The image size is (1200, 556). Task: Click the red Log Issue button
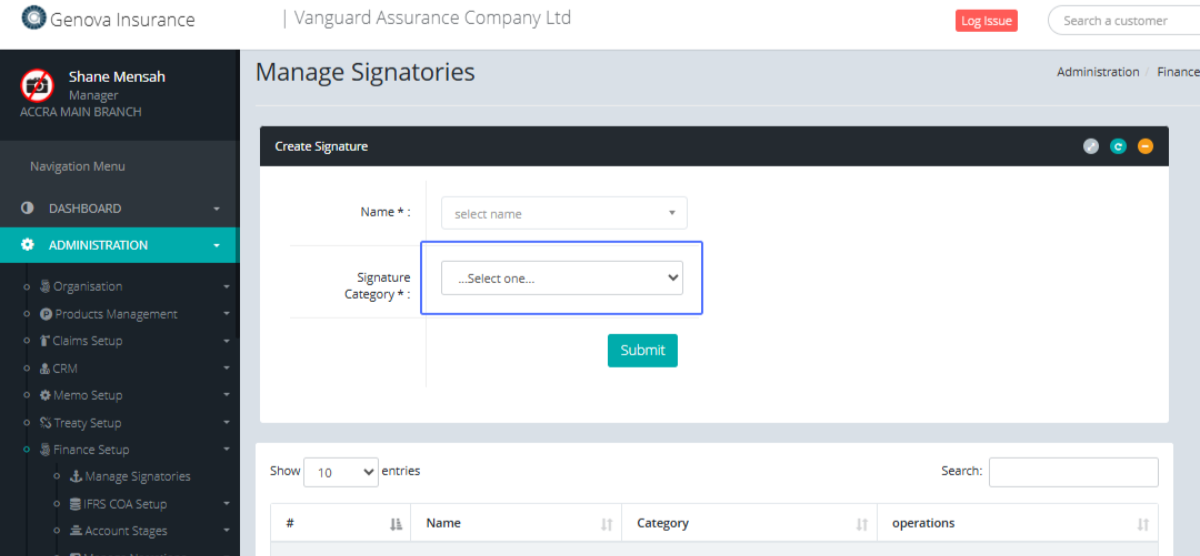tap(986, 21)
